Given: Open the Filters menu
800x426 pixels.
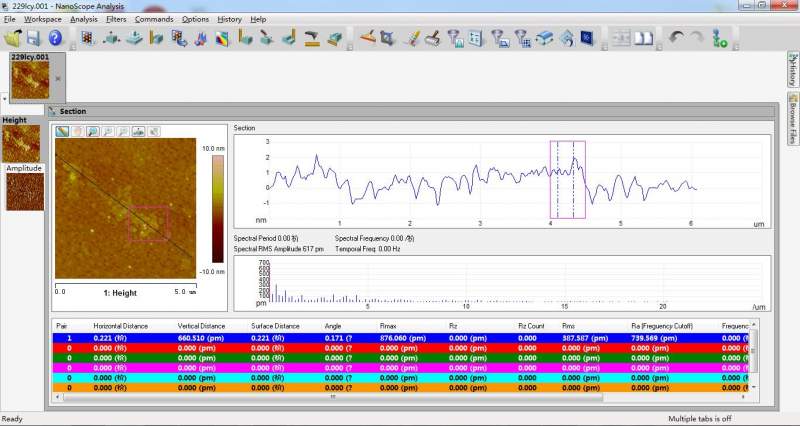Looking at the screenshot, I should (x=116, y=19).
